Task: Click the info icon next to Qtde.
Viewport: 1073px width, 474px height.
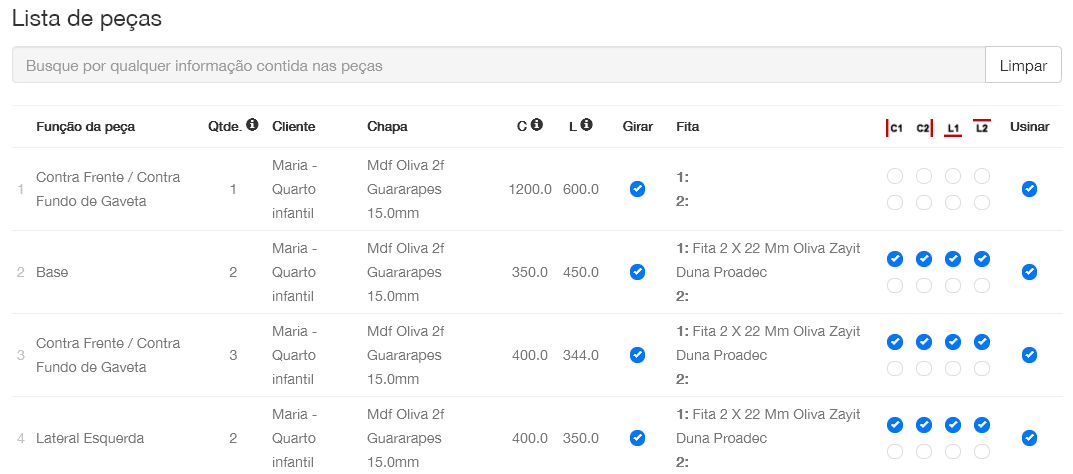Action: coord(252,125)
